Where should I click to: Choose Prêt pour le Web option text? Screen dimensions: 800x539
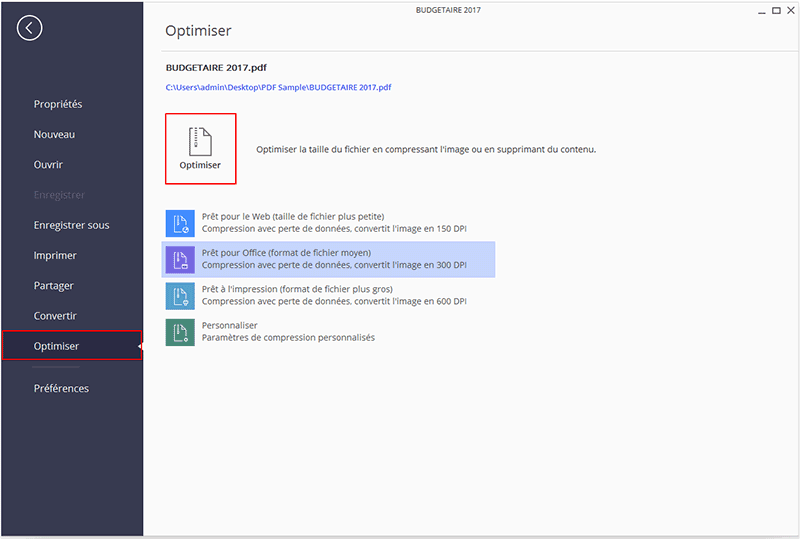pyautogui.click(x=334, y=223)
